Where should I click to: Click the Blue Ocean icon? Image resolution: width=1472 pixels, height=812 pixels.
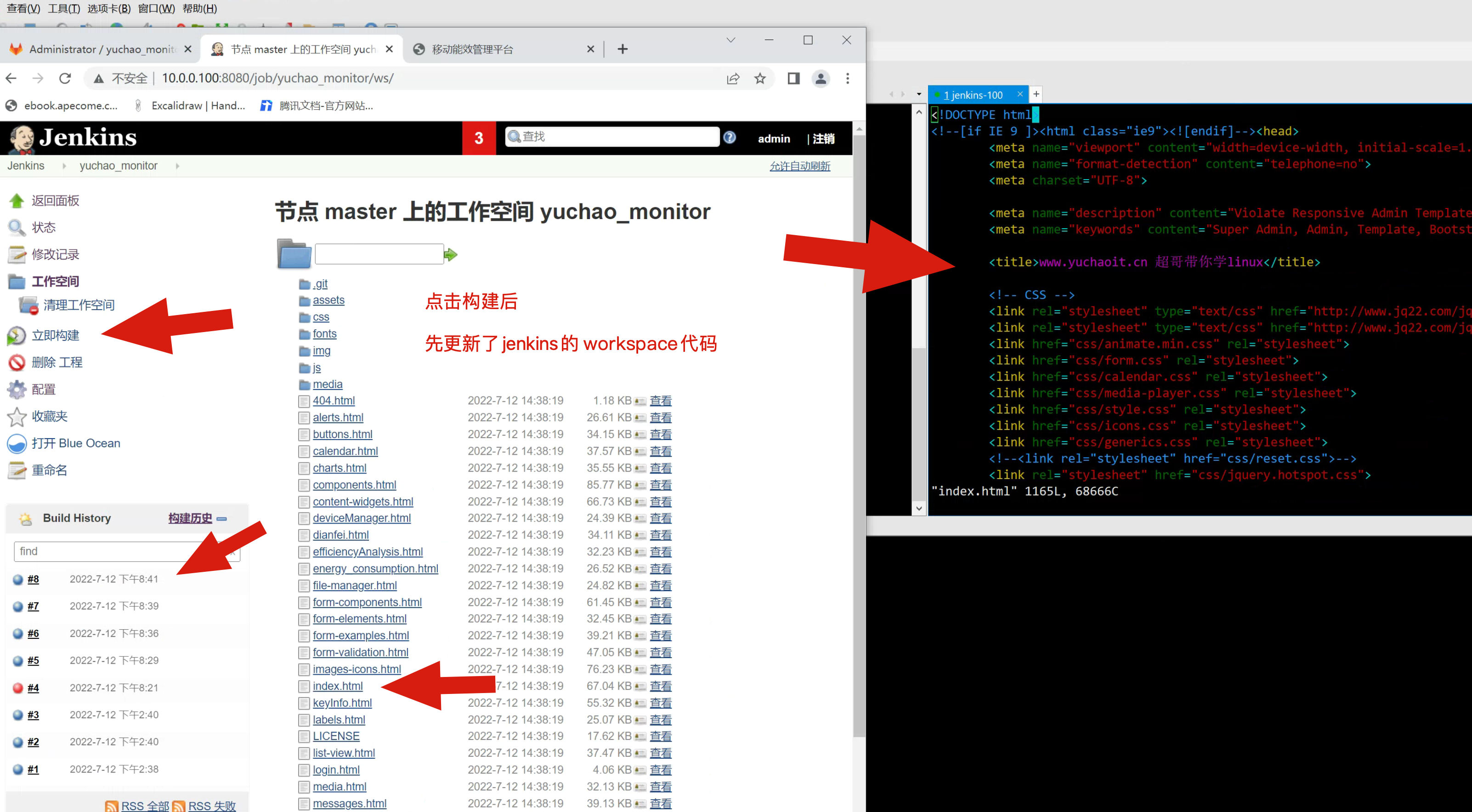17,443
